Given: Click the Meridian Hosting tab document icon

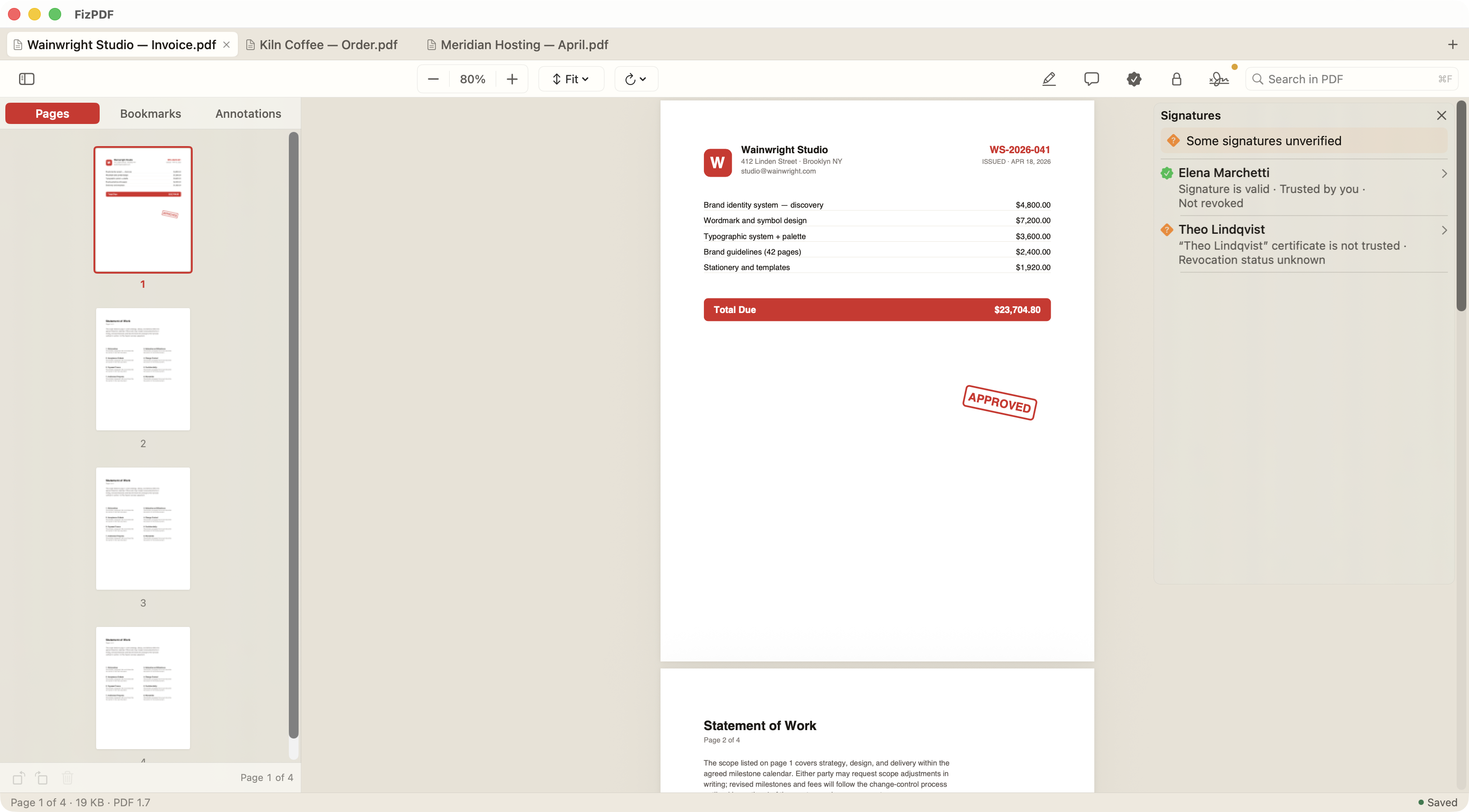Looking at the screenshot, I should pos(431,44).
